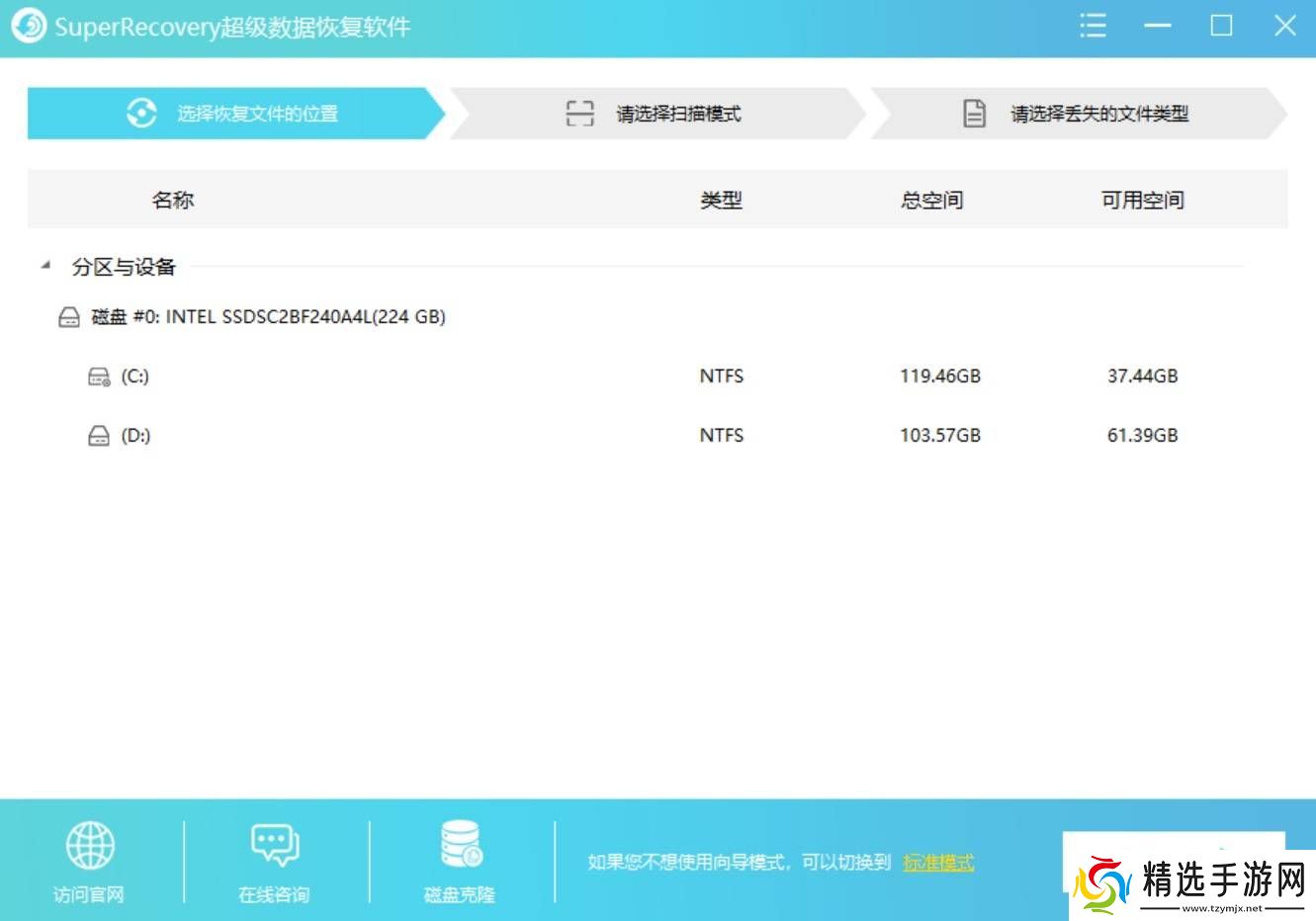Click the SuperRecovery logo icon
The height and width of the screenshot is (921, 1316).
pyautogui.click(x=28, y=26)
